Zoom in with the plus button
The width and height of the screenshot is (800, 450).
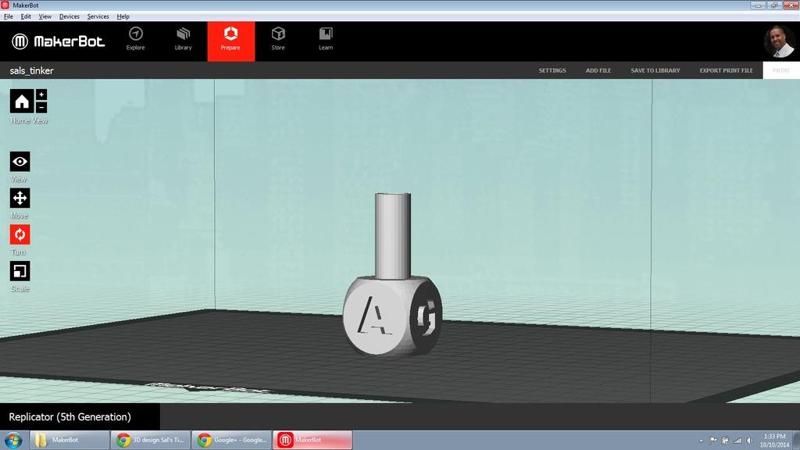coord(41,94)
